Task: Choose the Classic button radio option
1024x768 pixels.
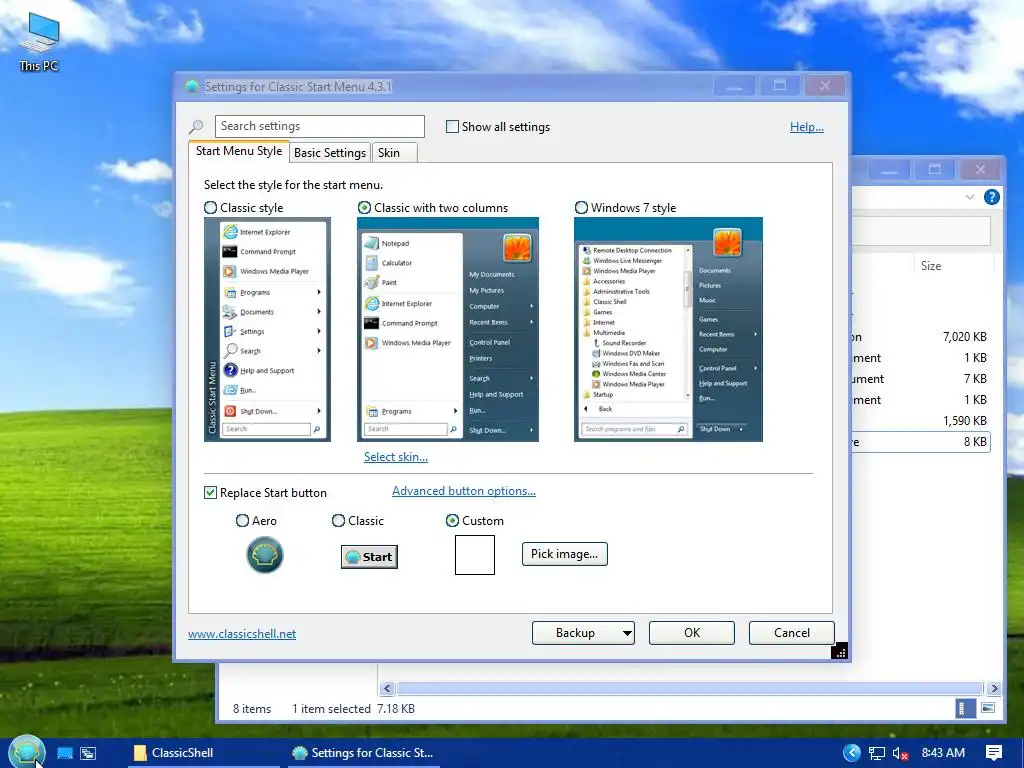Action: (x=338, y=520)
